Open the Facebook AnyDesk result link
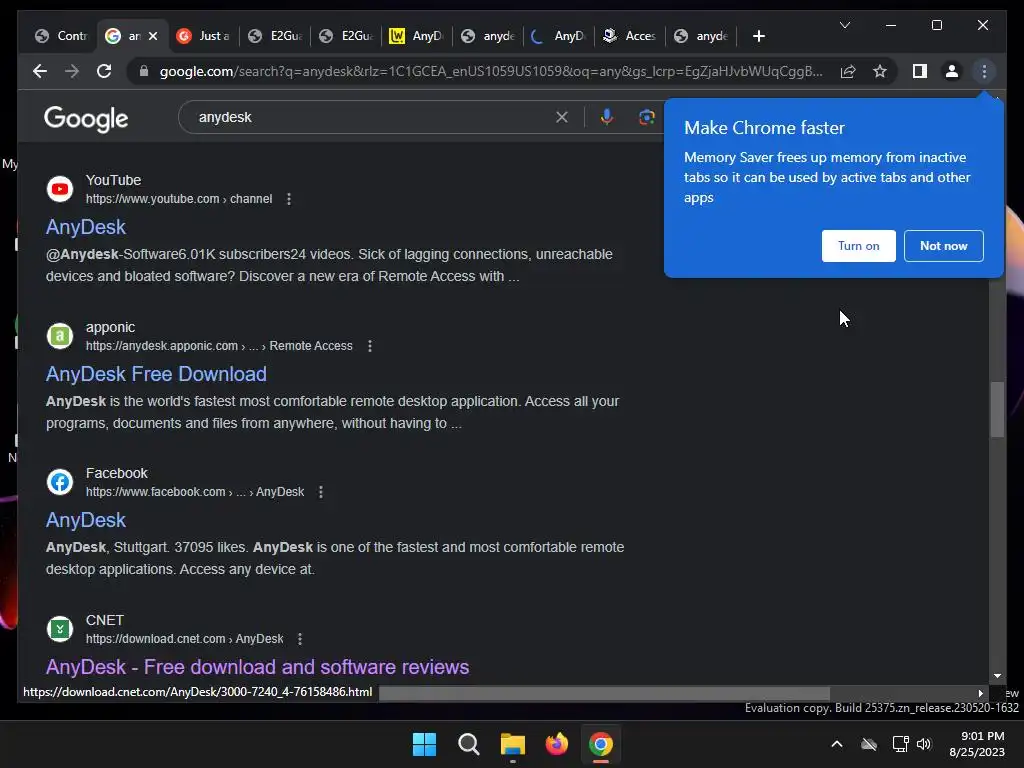This screenshot has width=1024, height=768. pos(86,520)
